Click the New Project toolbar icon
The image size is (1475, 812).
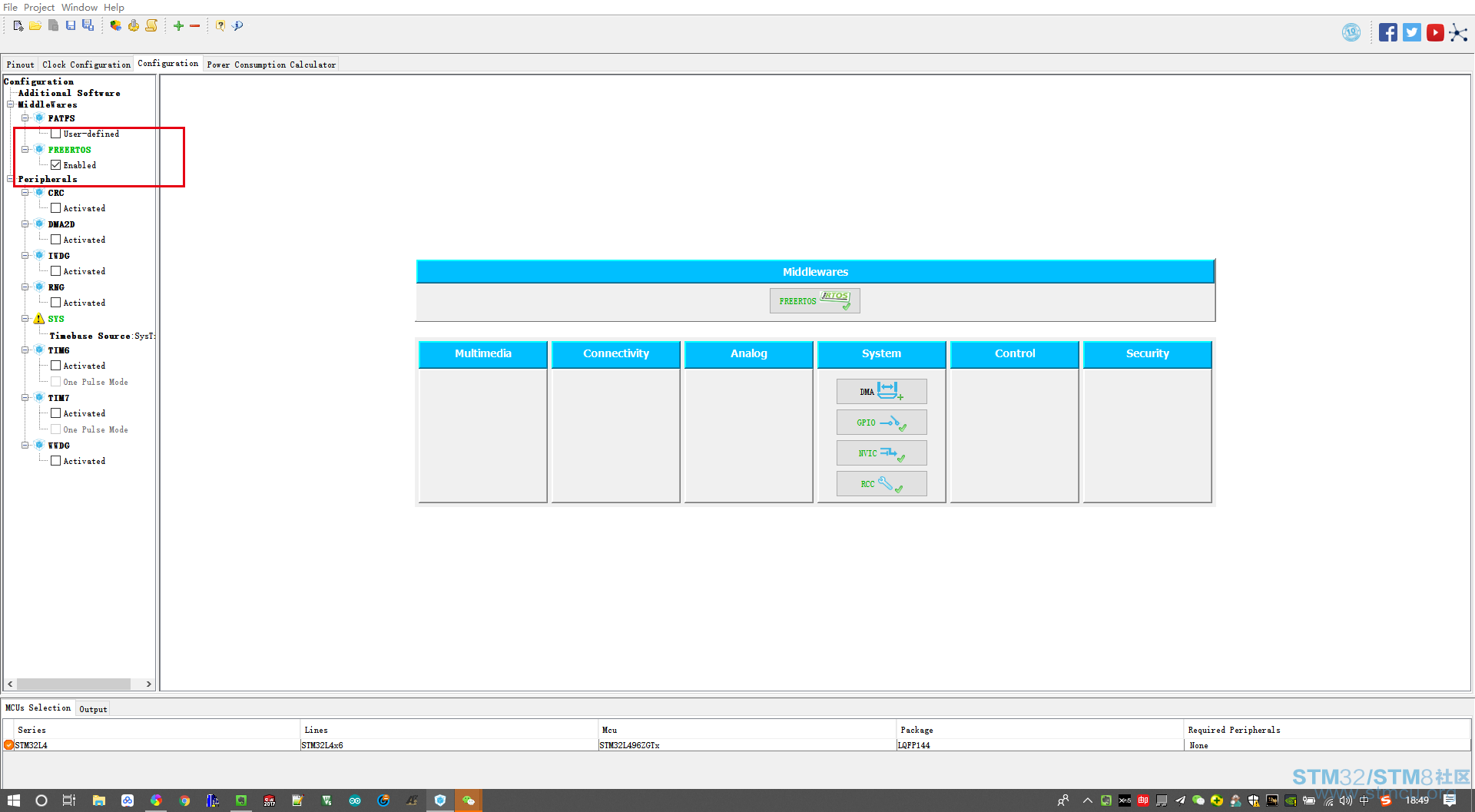coord(18,26)
